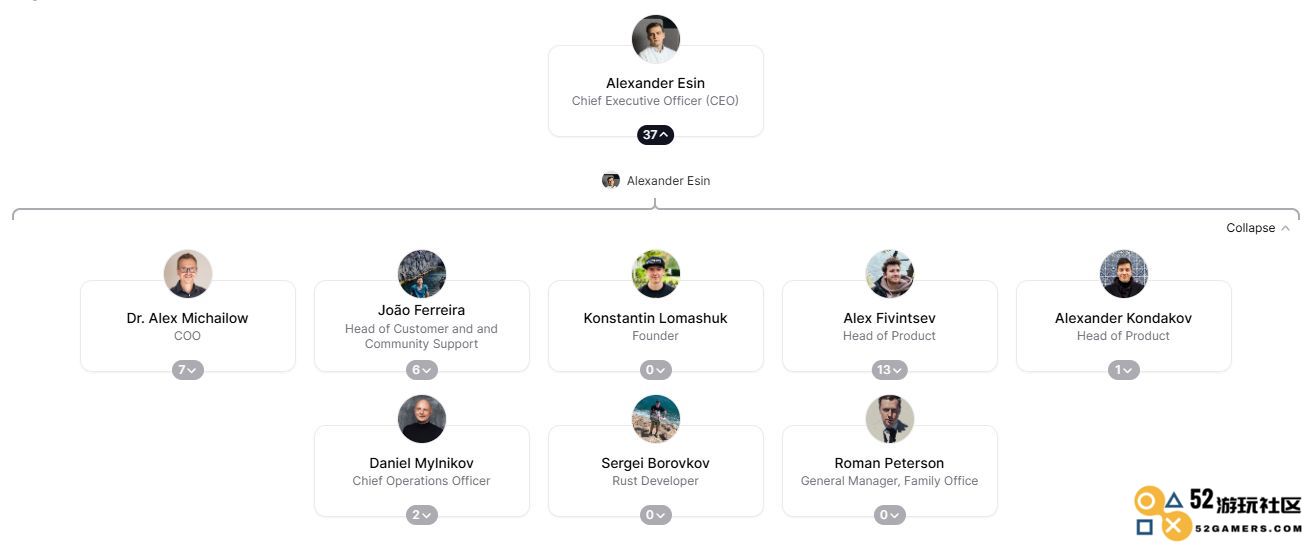Click Konstantin Lomashuk's 0 reports badge

[x=656, y=370]
